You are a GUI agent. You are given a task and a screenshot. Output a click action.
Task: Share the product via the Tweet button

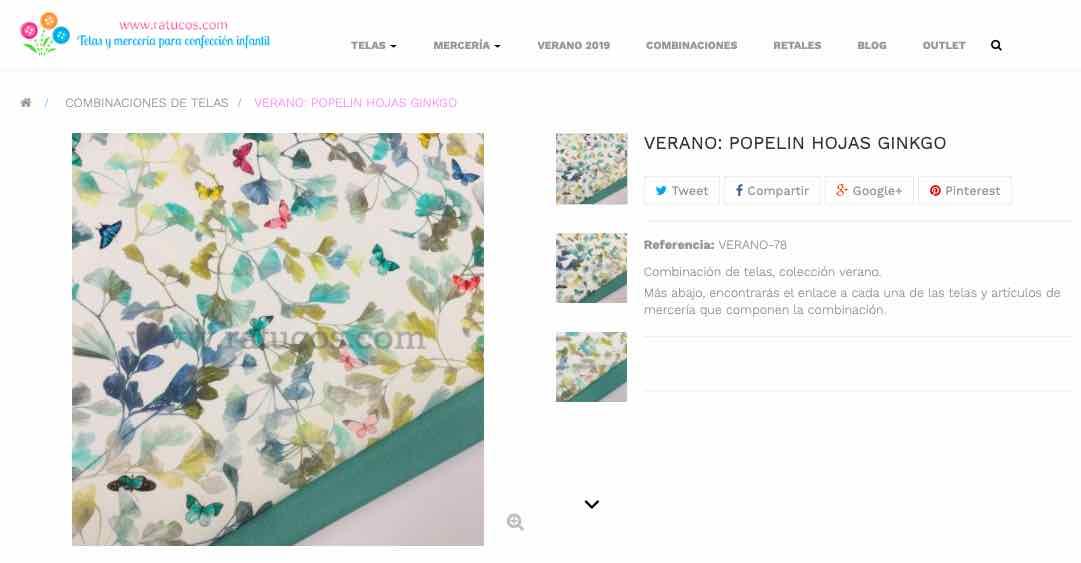[x=681, y=191]
